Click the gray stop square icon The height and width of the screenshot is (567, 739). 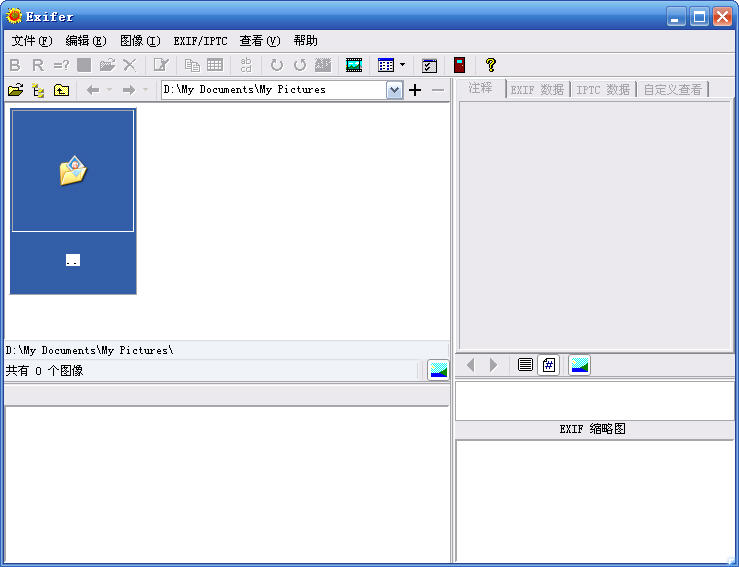pyautogui.click(x=84, y=65)
